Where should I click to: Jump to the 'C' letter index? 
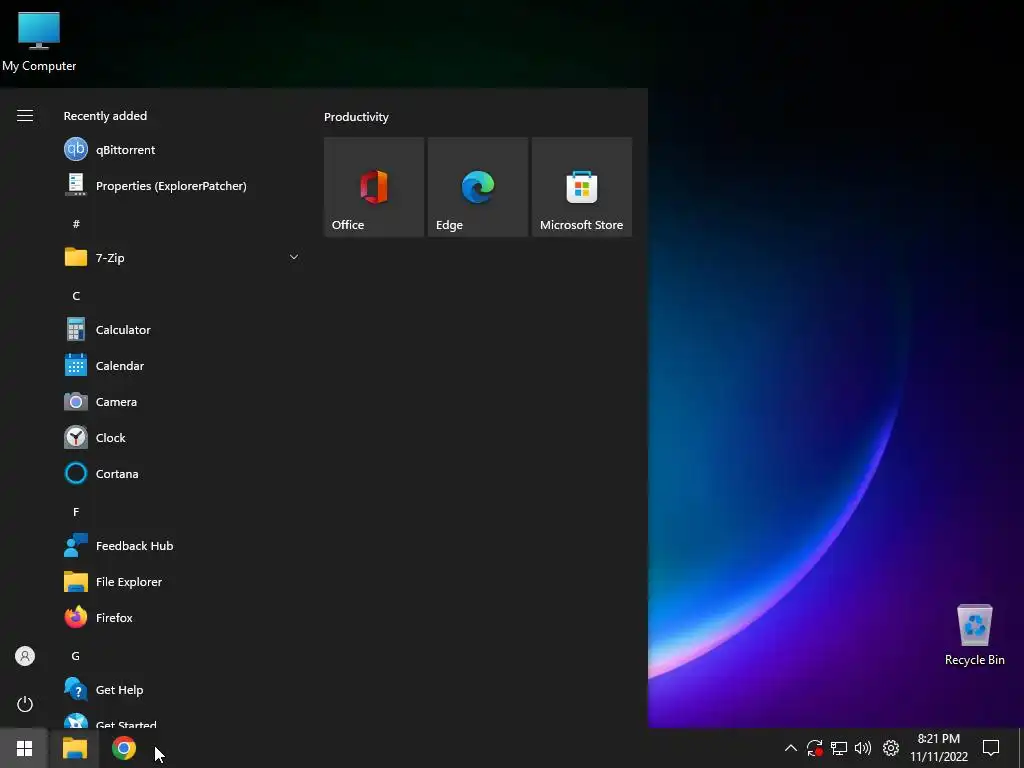point(76,296)
